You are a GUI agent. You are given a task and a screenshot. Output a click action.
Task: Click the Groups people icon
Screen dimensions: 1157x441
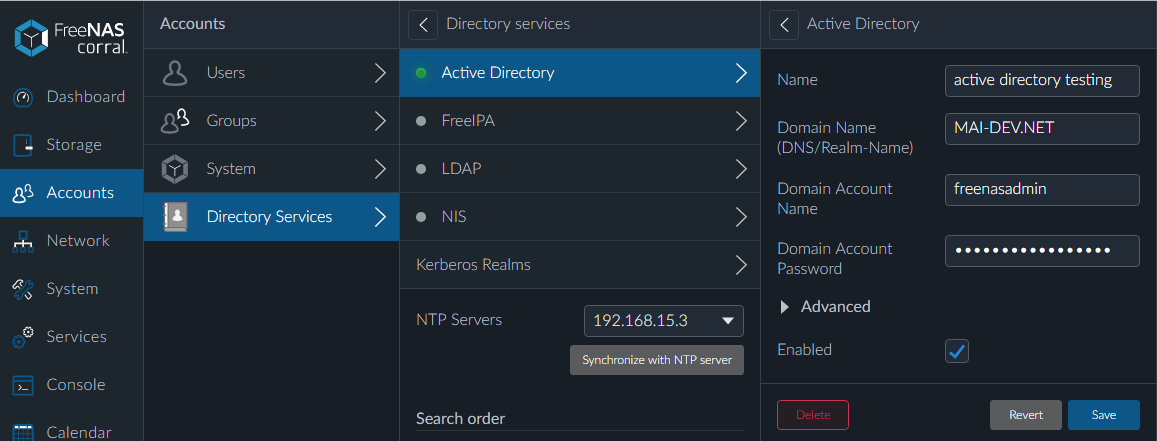[x=175, y=121]
